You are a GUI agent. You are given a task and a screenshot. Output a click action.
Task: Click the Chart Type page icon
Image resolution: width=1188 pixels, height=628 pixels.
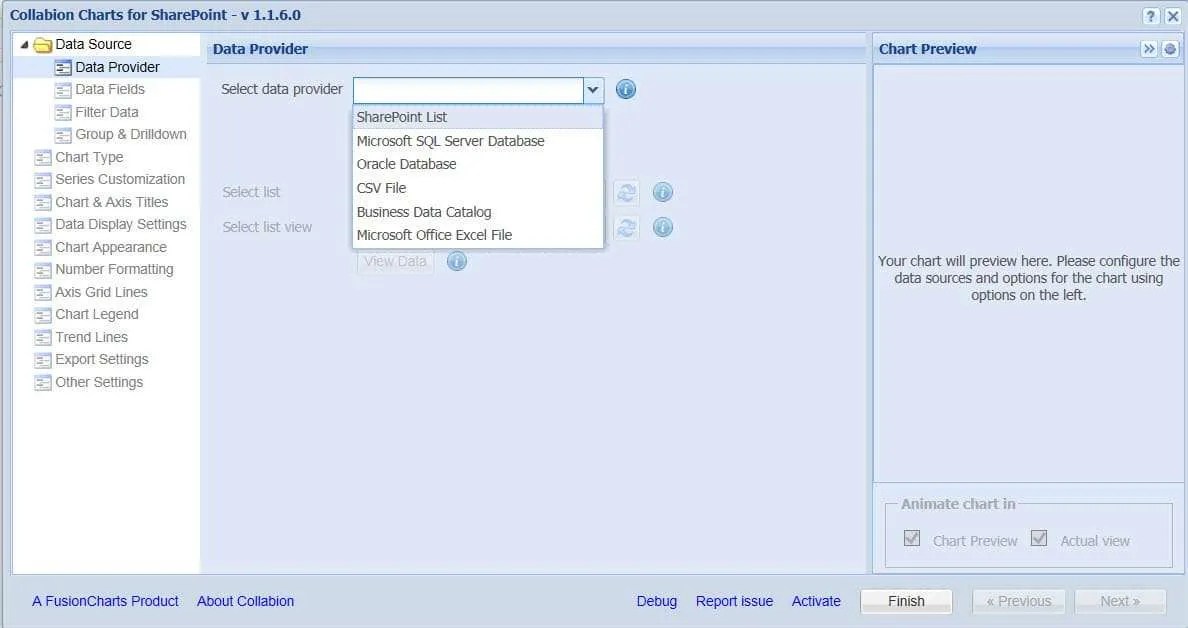coord(43,158)
